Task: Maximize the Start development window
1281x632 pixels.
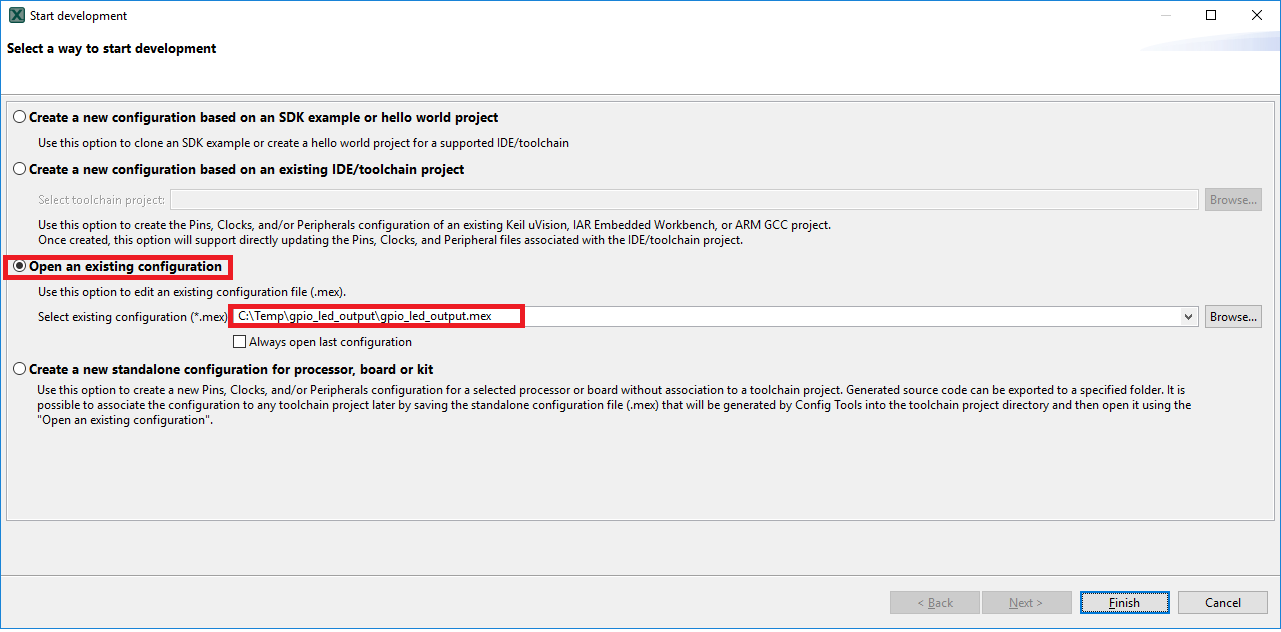Action: [1211, 16]
